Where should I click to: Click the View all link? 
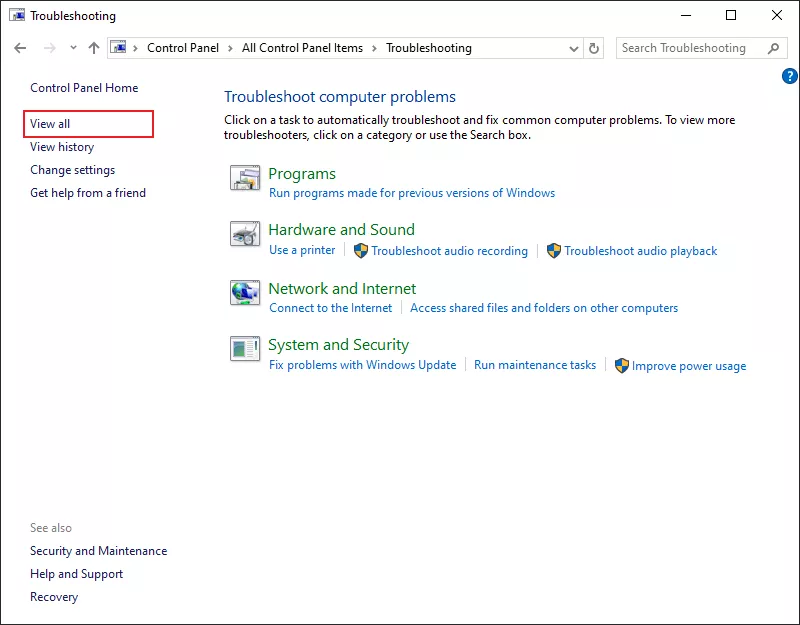50,124
